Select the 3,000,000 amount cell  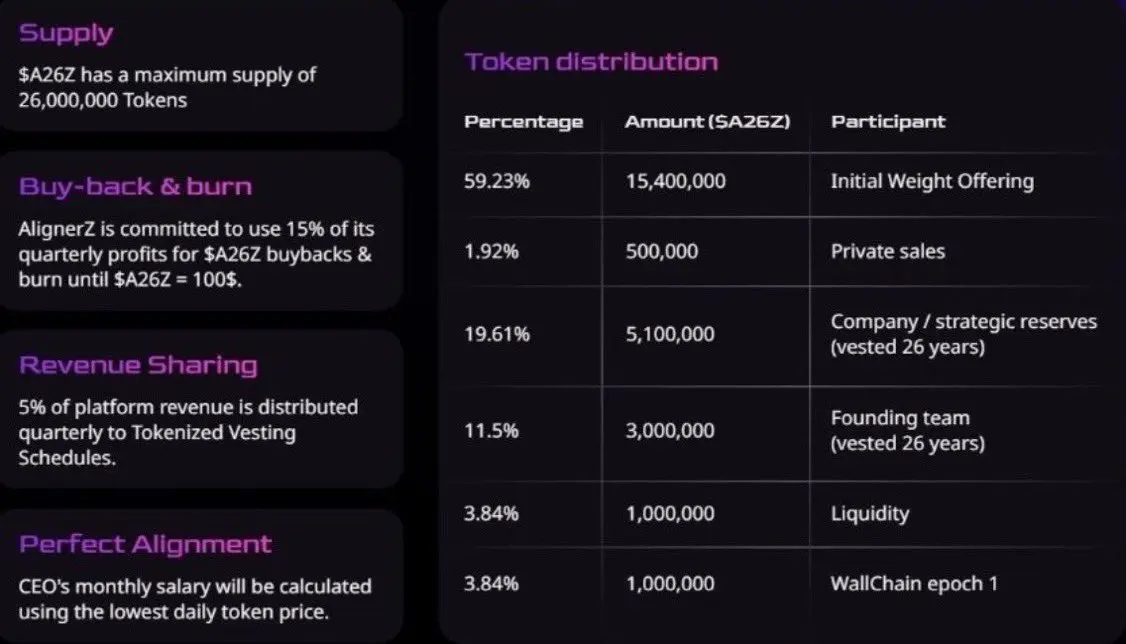point(670,431)
